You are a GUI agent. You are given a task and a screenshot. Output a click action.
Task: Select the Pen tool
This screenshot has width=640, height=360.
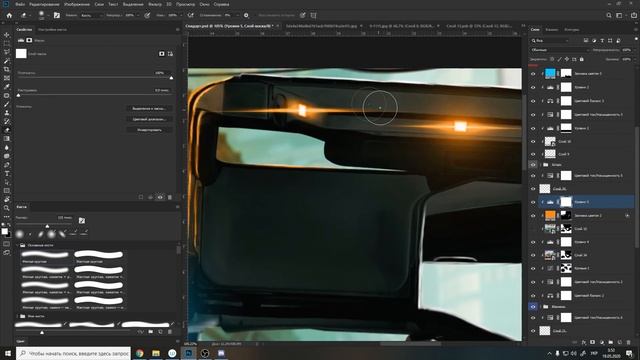click(x=7, y=165)
